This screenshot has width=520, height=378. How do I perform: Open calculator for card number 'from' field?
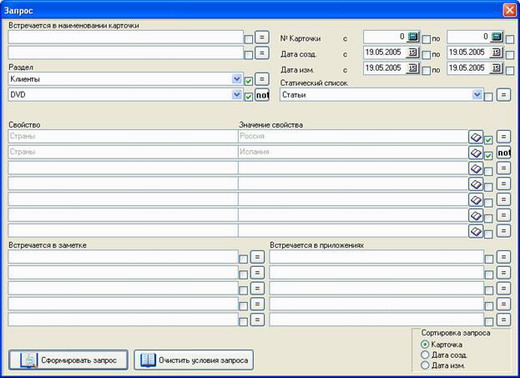pyautogui.click(x=413, y=37)
